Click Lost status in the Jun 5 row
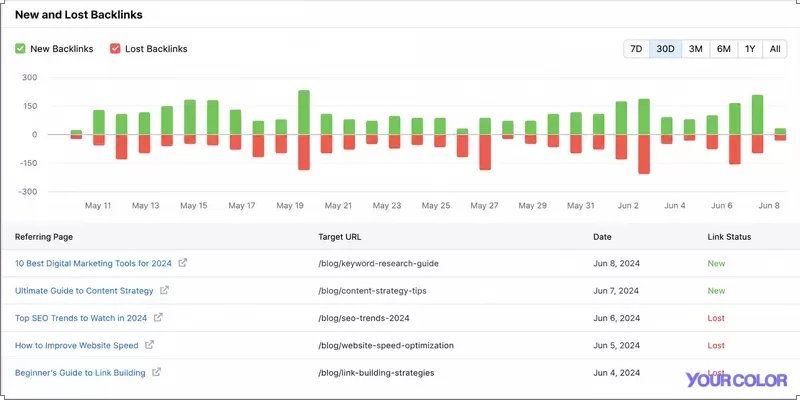The width and height of the screenshot is (800, 400). 716,345
